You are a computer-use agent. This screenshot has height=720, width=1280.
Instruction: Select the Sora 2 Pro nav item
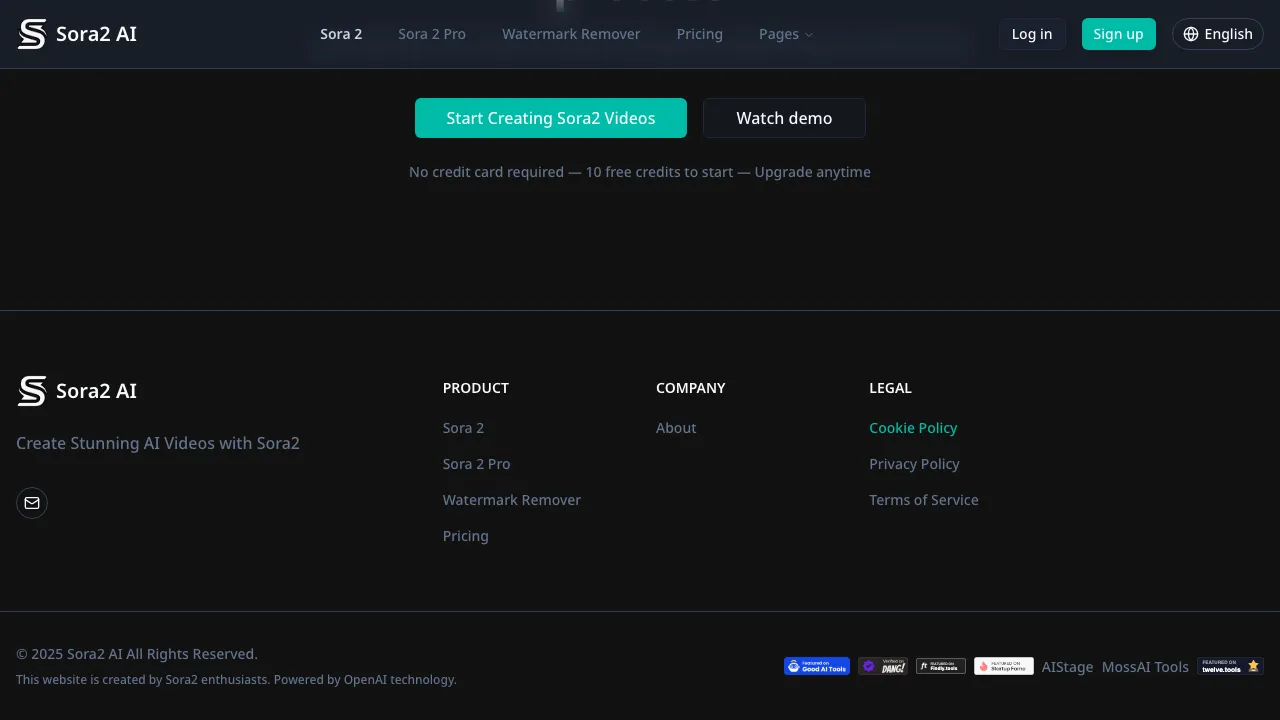[431, 34]
